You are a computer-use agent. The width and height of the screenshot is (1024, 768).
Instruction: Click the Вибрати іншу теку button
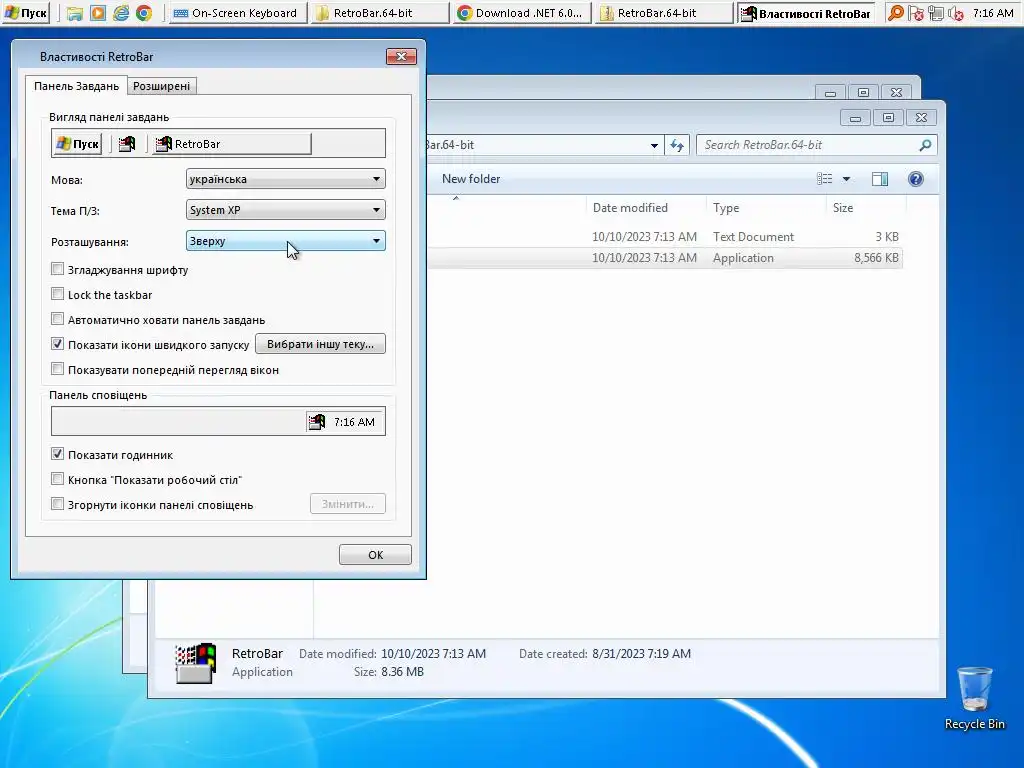point(320,344)
